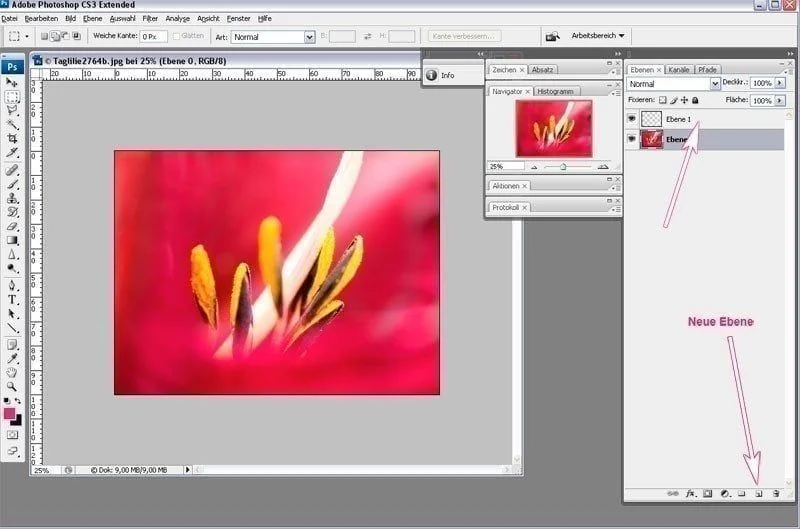
Task: Toggle Quick Mask mode
Action: click(12, 435)
